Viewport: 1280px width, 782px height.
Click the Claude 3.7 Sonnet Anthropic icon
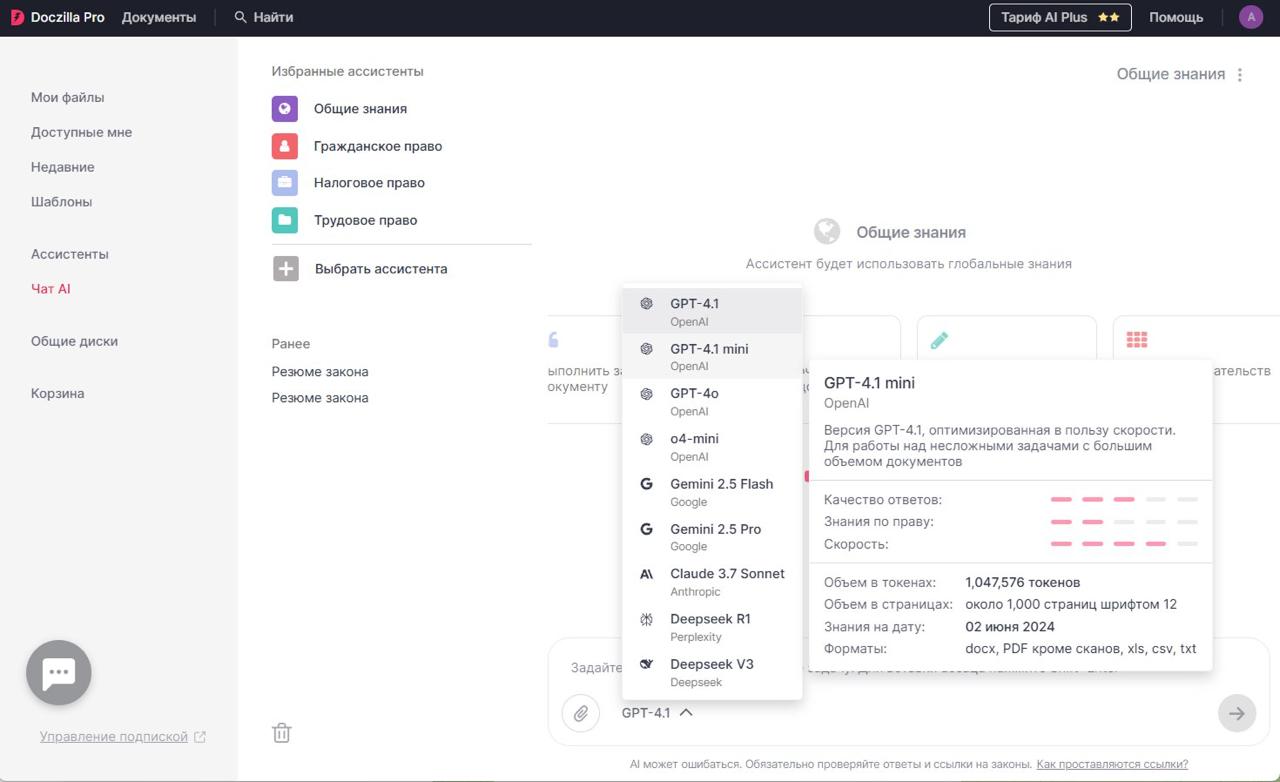(x=647, y=574)
